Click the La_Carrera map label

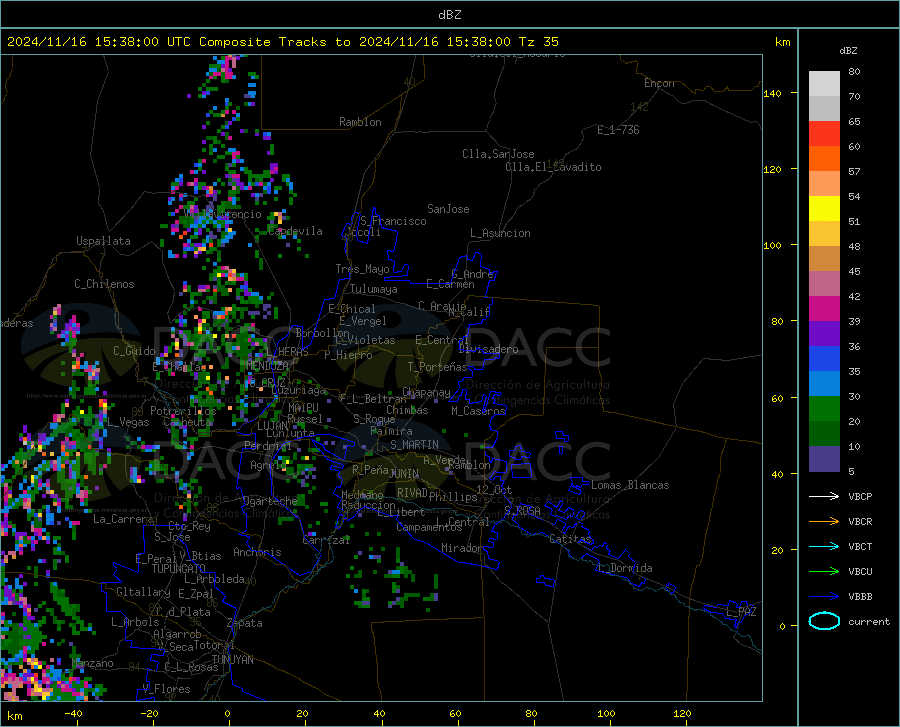click(123, 519)
